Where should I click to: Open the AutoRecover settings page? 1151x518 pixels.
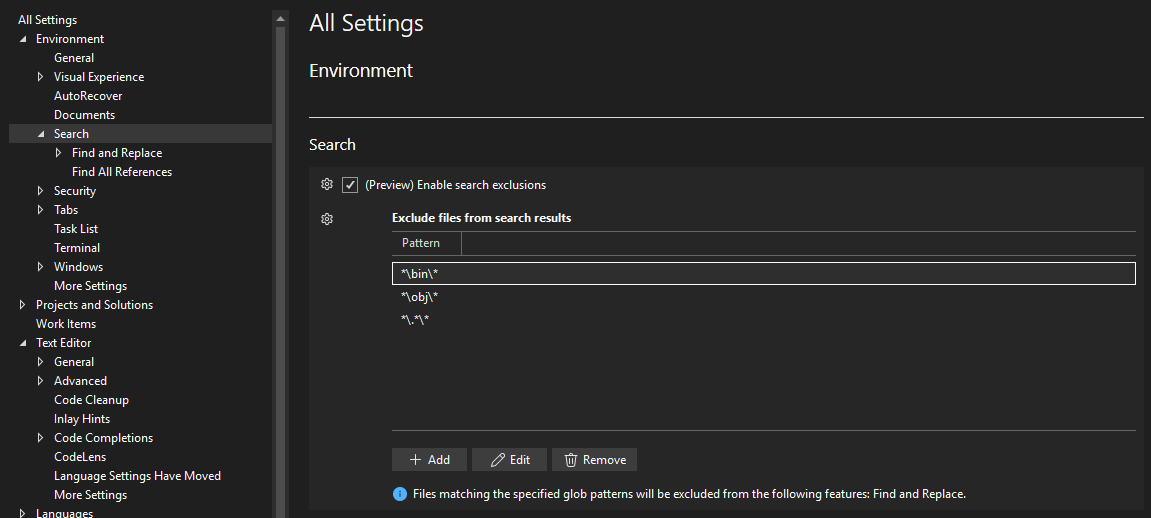tap(88, 96)
